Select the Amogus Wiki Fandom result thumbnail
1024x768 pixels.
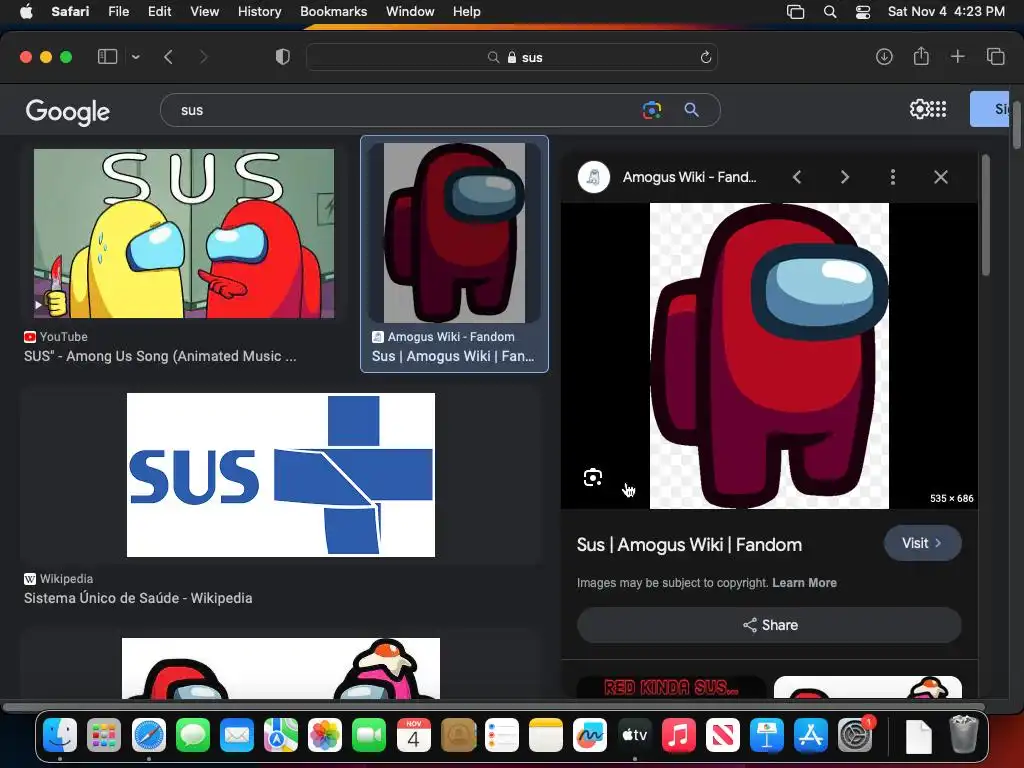[x=455, y=233]
